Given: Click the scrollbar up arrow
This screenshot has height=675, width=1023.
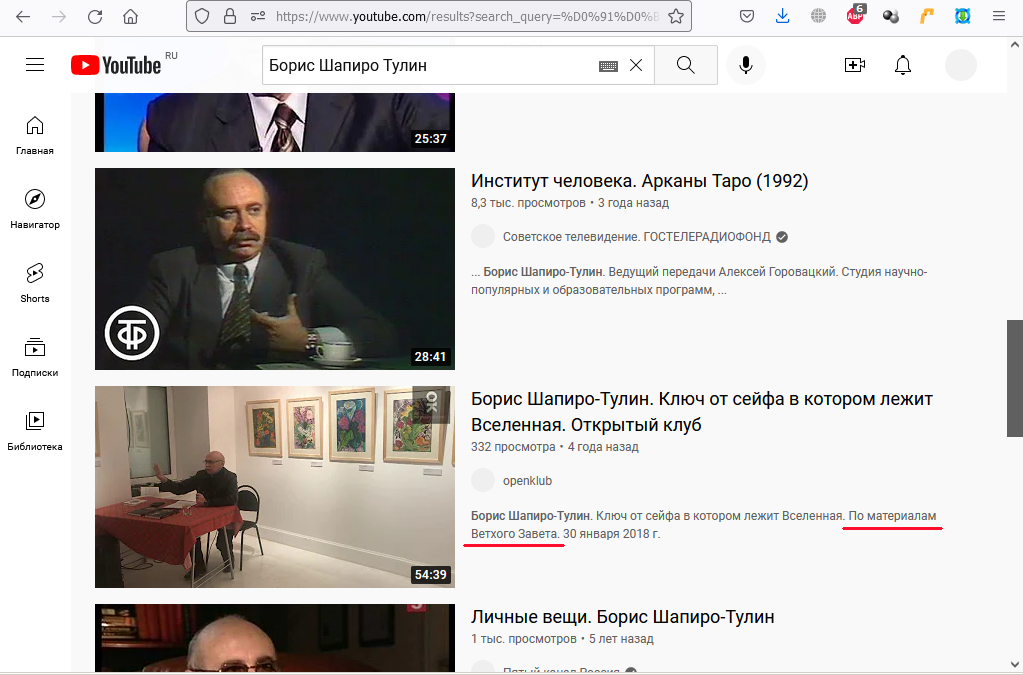Looking at the screenshot, I should point(1015,44).
